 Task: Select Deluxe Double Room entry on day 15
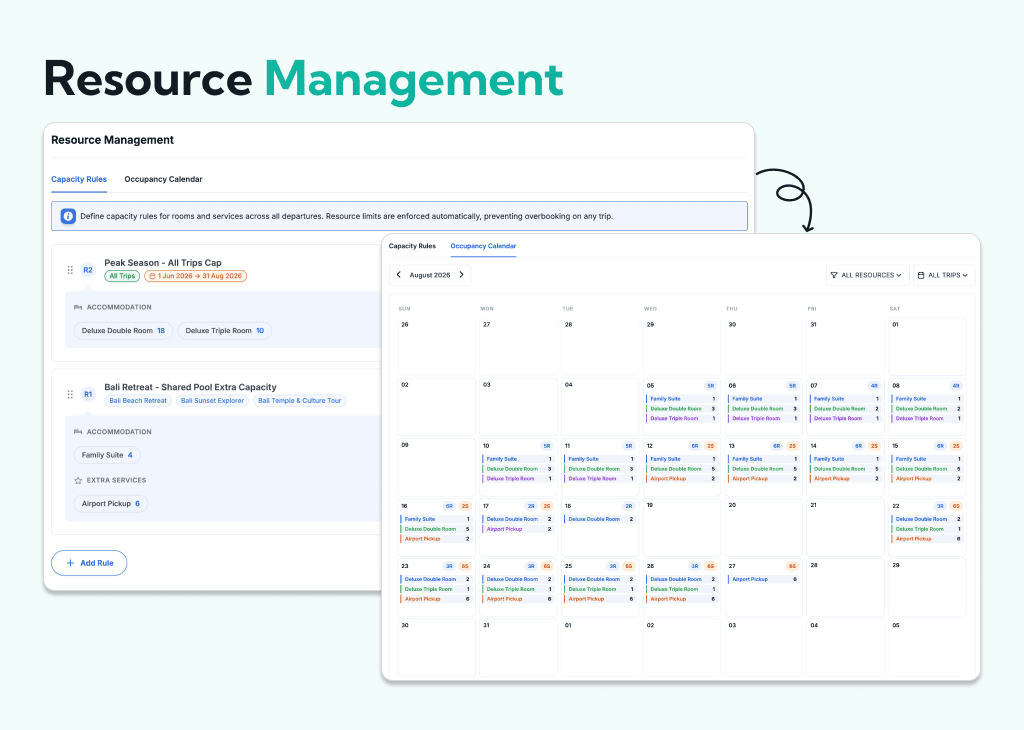(x=927, y=469)
